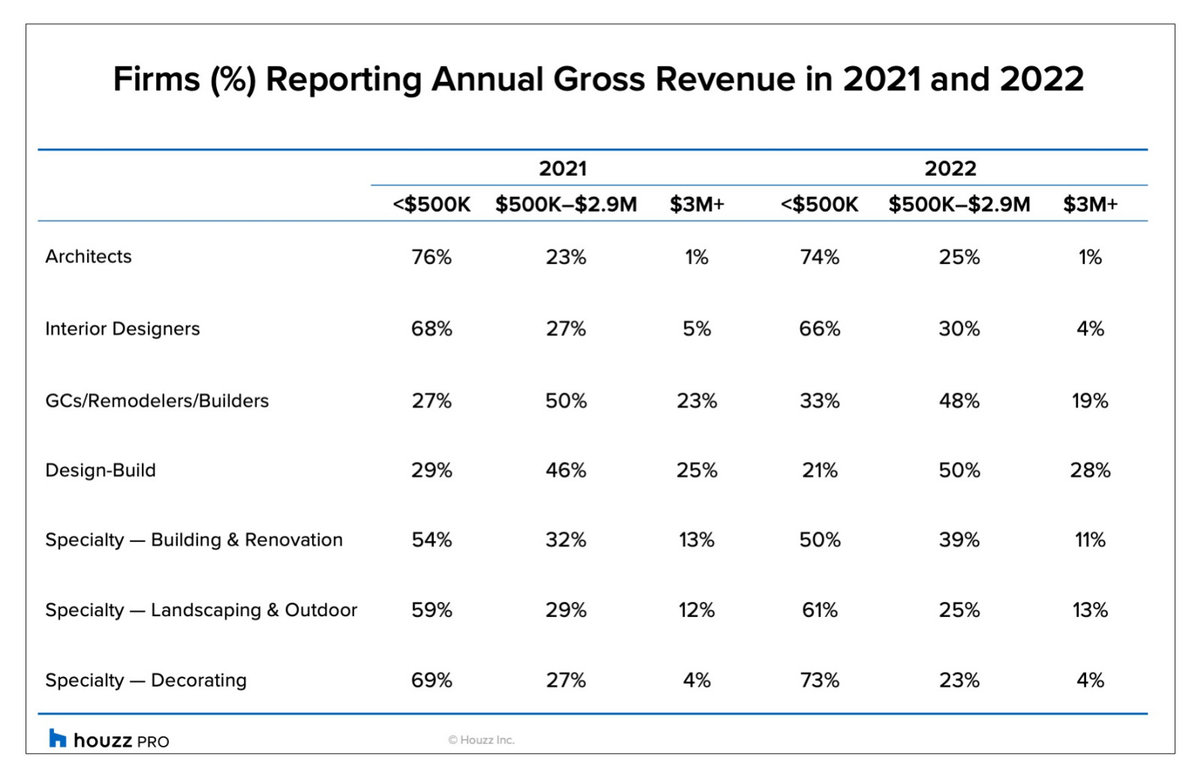1200x779 pixels.
Task: Select the Architects row label
Action: pyautogui.click(x=88, y=257)
